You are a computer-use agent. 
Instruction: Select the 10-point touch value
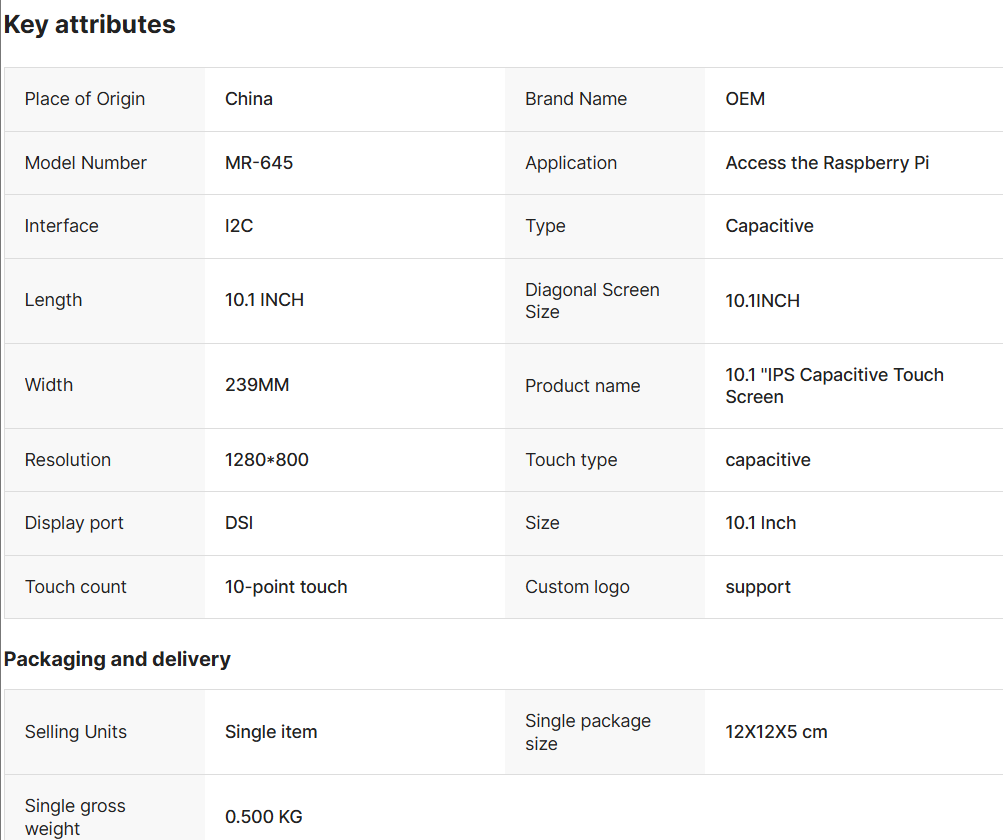click(x=286, y=587)
